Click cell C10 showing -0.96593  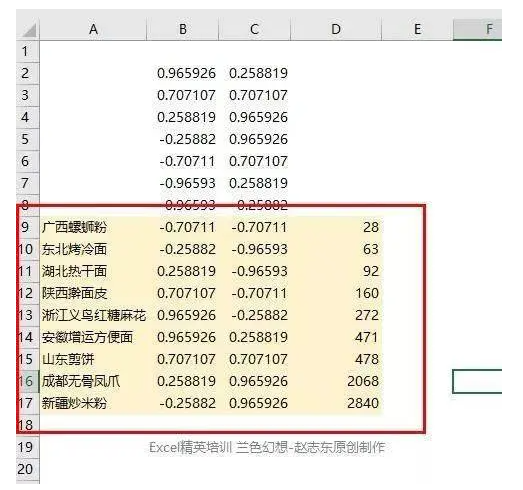pyautogui.click(x=254, y=250)
